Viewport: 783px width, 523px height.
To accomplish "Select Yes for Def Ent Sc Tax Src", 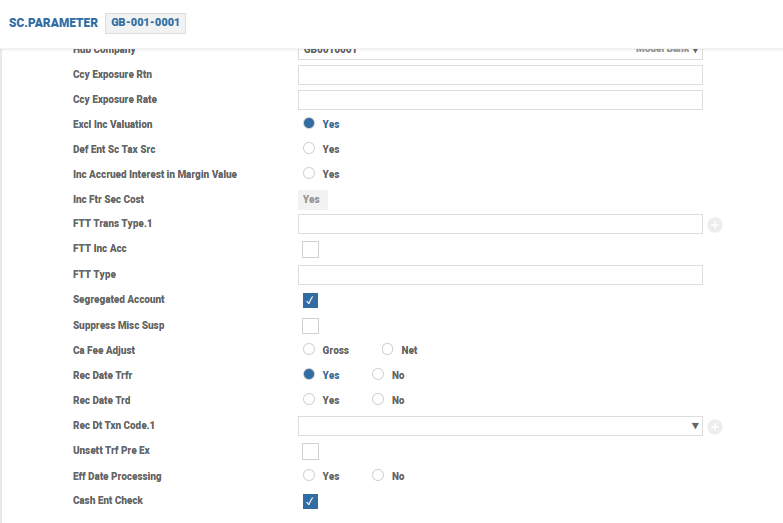I will point(309,149).
